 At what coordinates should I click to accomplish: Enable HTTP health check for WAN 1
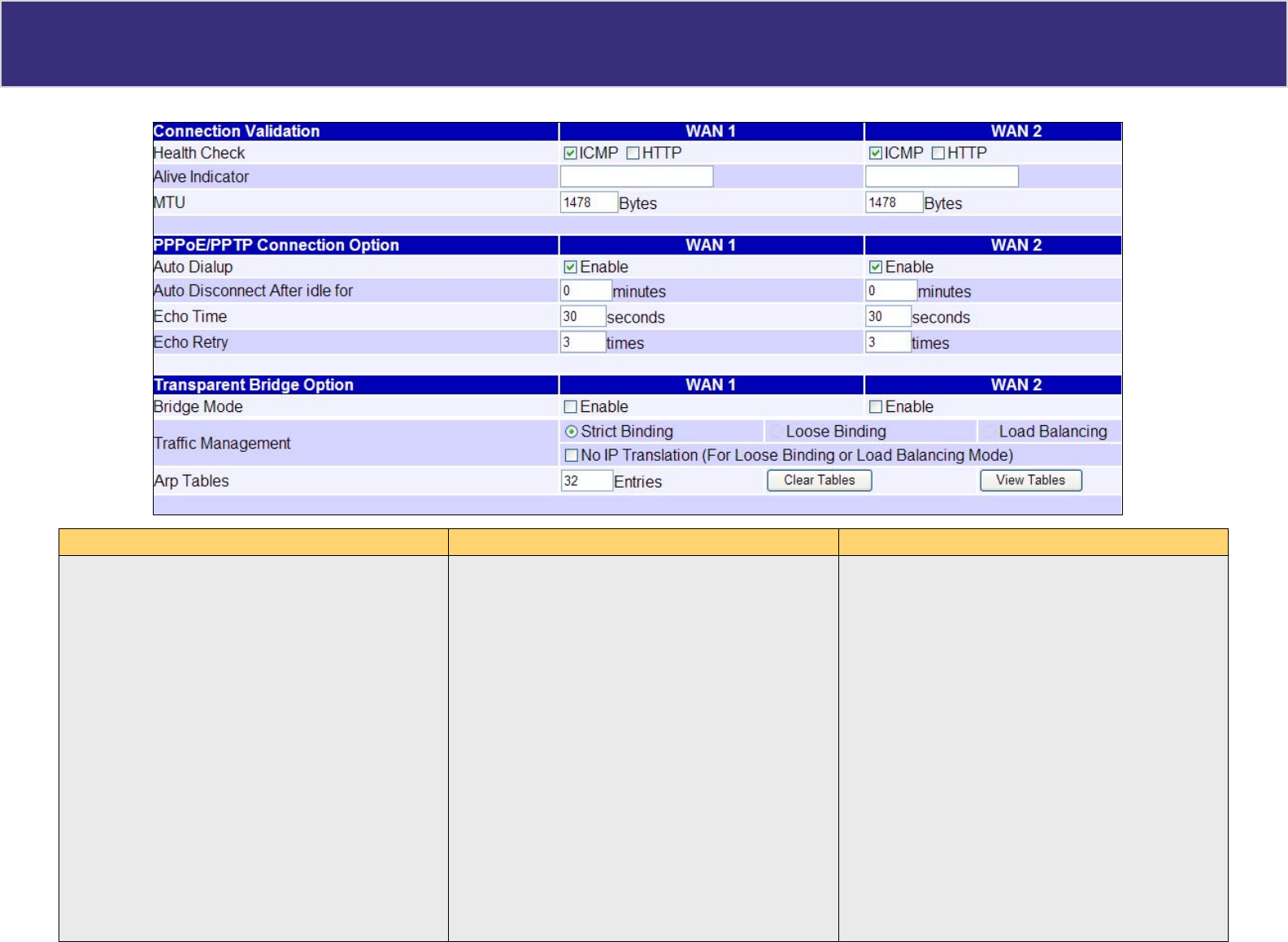[x=633, y=153]
